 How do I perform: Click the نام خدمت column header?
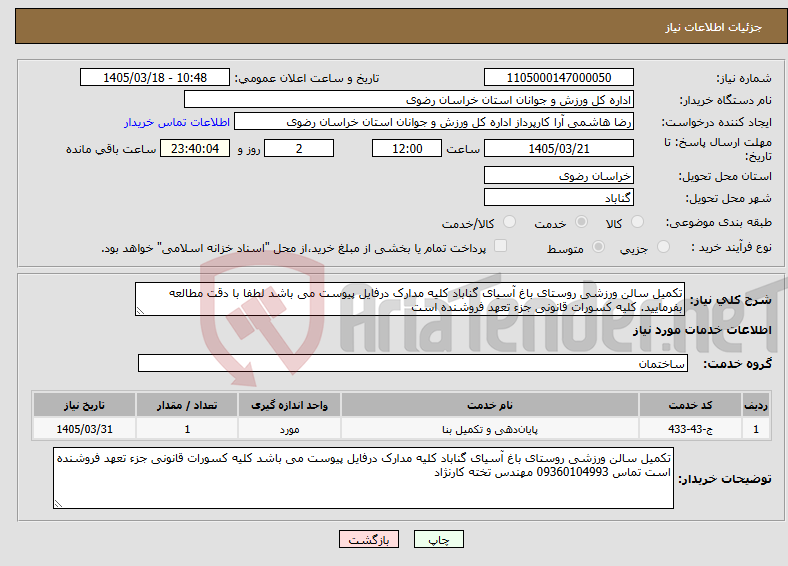489,405
